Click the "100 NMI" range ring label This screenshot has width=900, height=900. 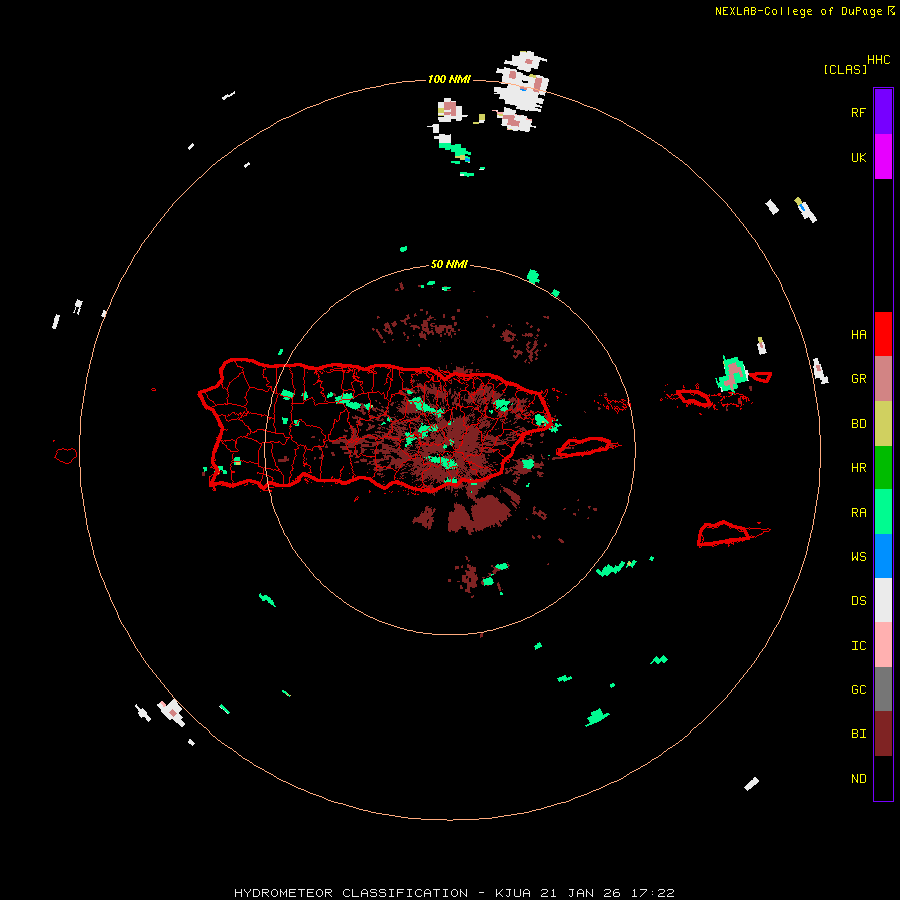click(449, 79)
